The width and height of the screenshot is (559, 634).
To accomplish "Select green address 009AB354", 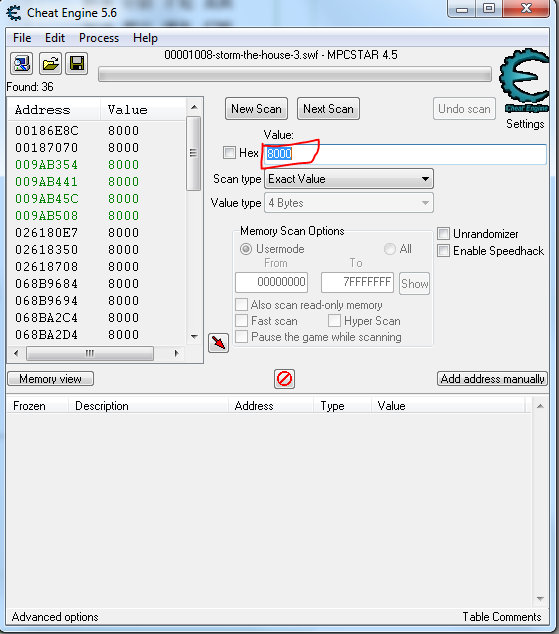I will 46,165.
